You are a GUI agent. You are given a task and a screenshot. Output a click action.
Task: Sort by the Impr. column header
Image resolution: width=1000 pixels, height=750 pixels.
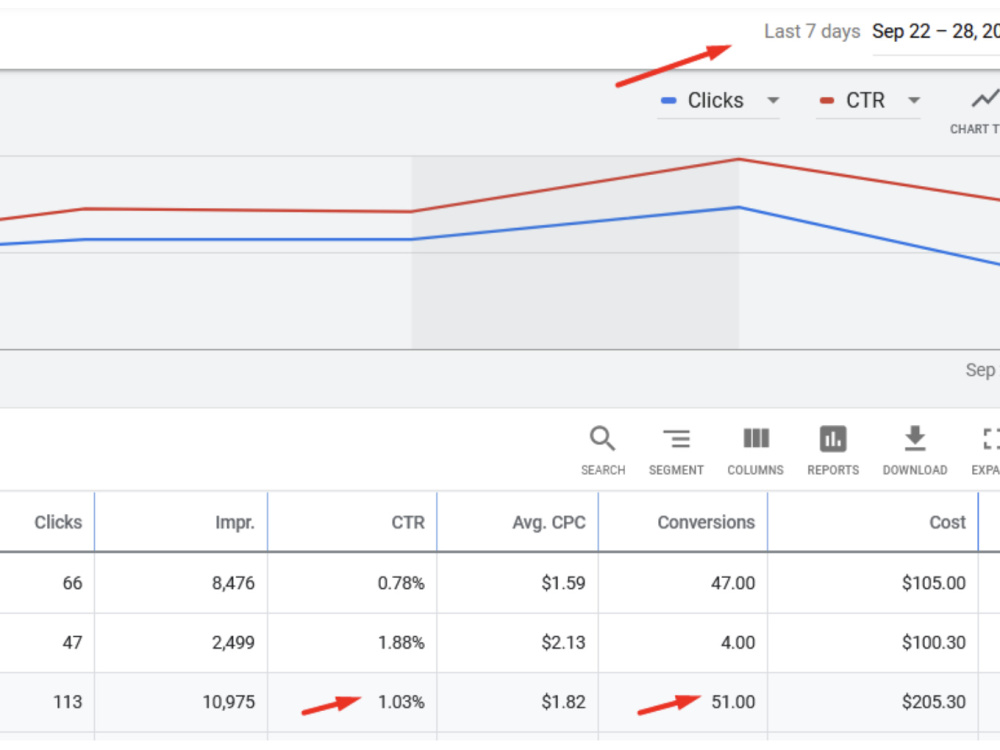(235, 522)
